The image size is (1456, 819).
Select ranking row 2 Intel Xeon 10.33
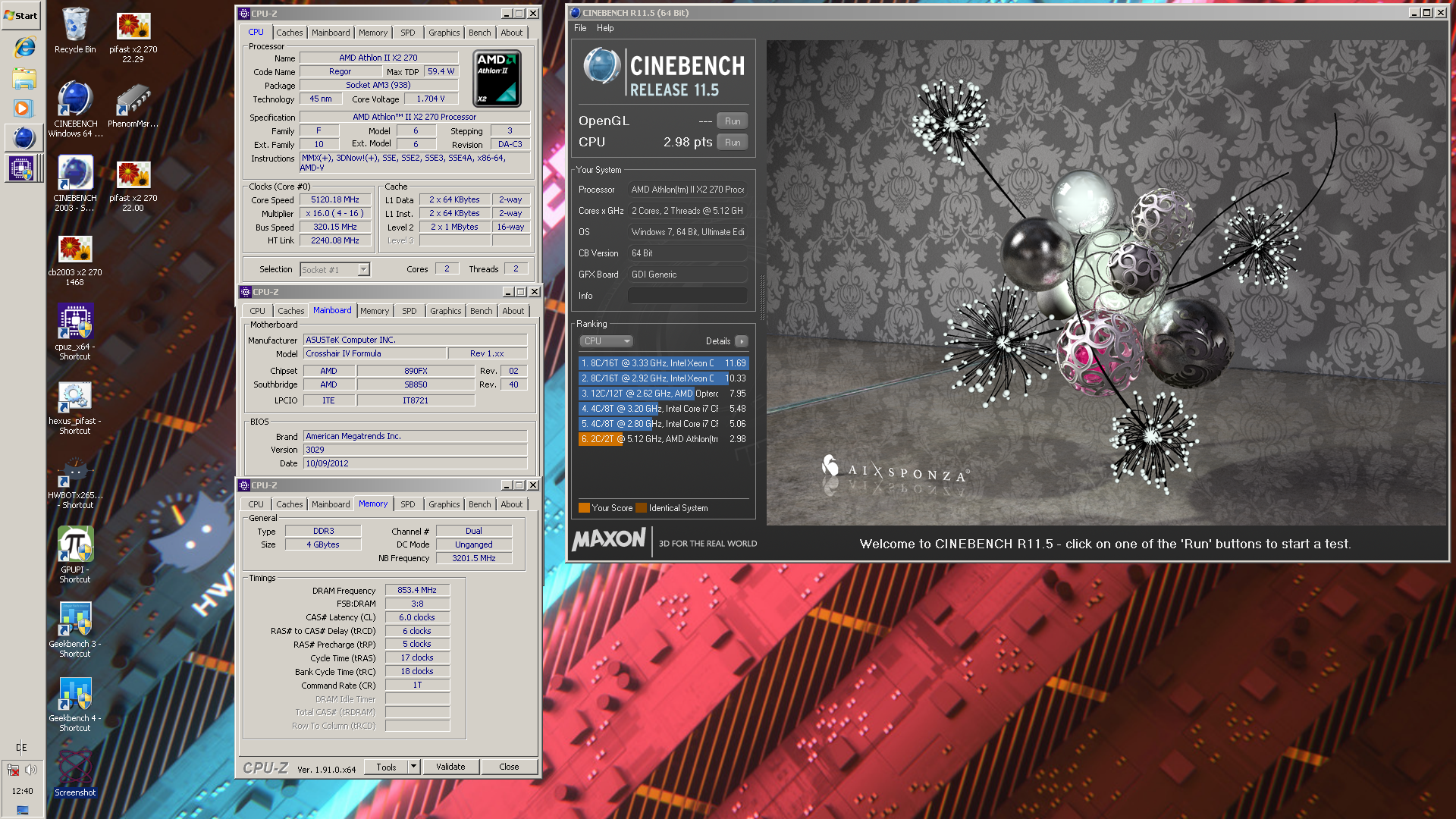(664, 378)
